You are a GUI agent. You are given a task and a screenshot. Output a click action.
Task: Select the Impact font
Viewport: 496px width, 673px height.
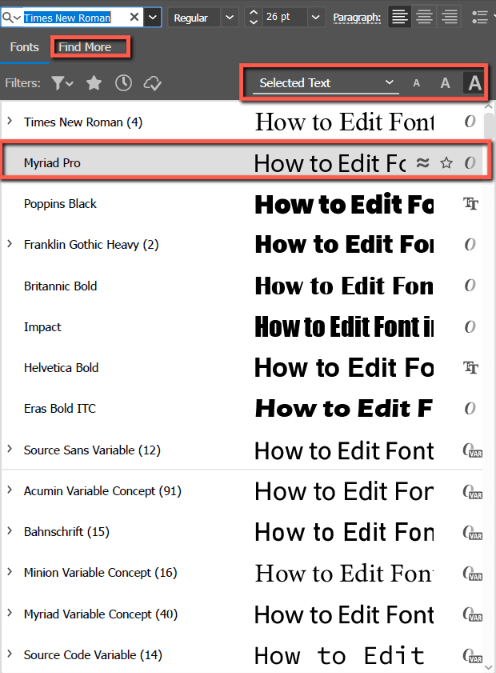tap(42, 327)
